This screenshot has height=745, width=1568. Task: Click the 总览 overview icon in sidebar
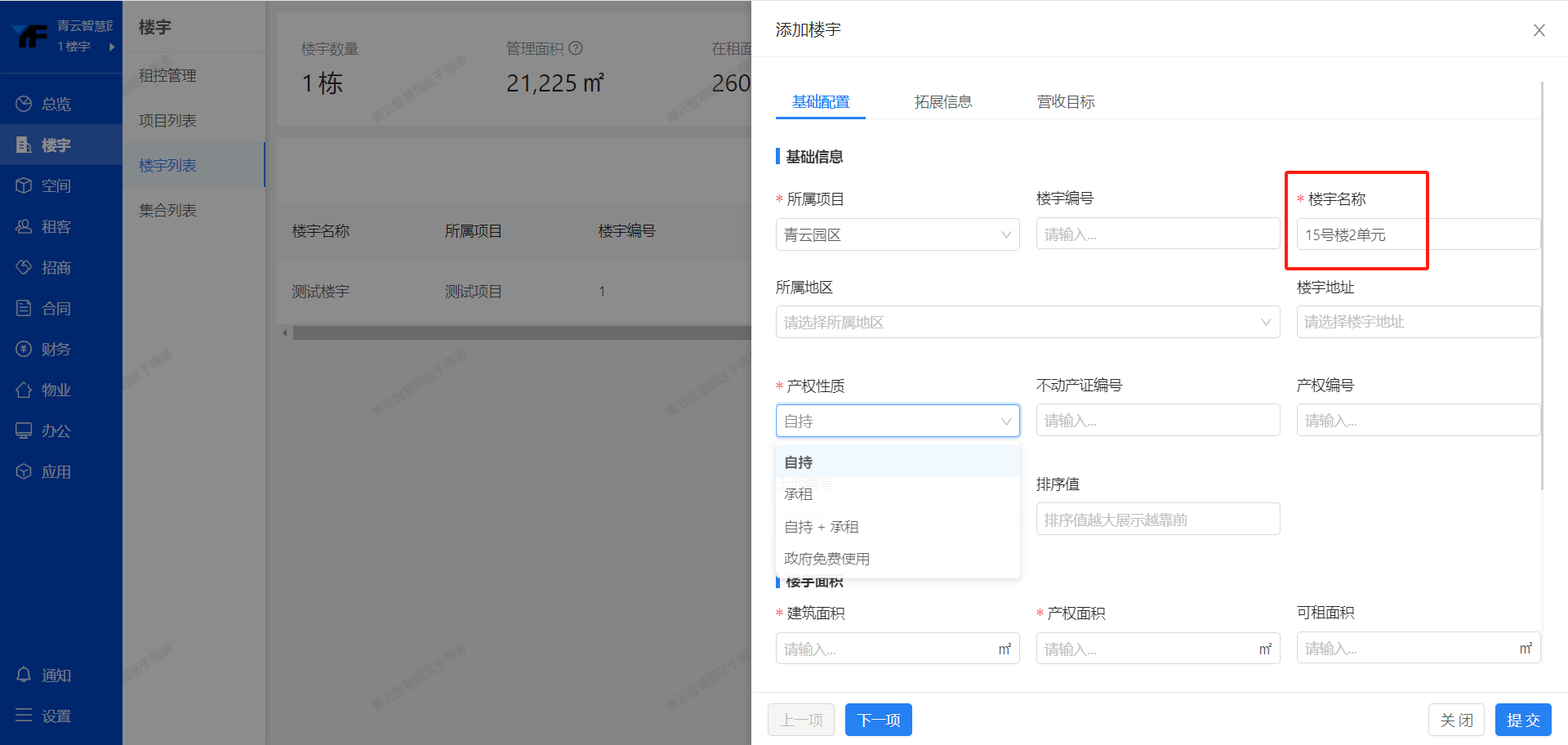tap(24, 104)
